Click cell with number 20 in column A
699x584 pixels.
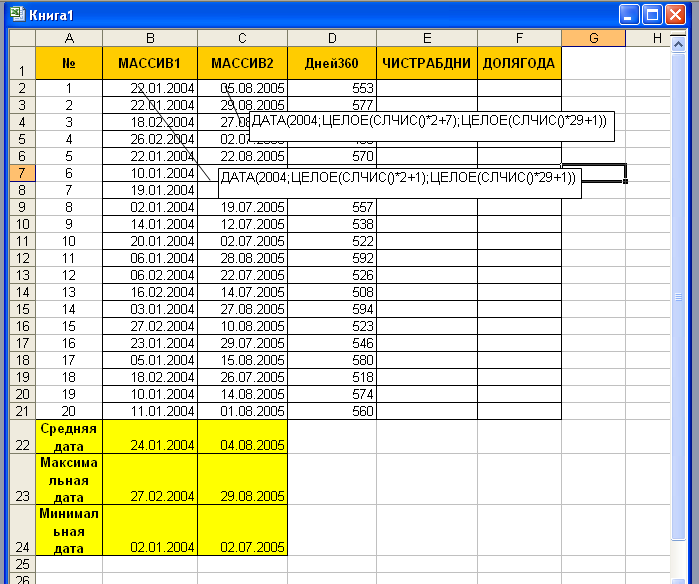click(x=69, y=411)
